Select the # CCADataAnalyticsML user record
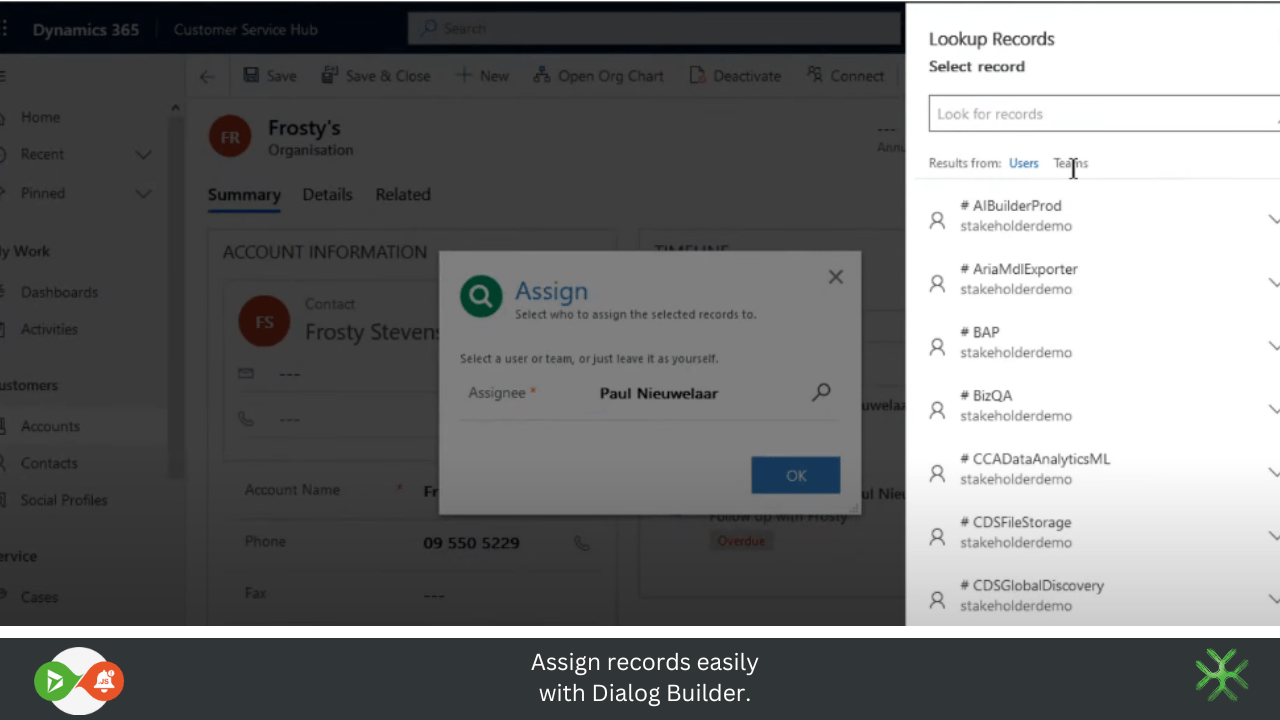The width and height of the screenshot is (1280, 720). click(1093, 468)
